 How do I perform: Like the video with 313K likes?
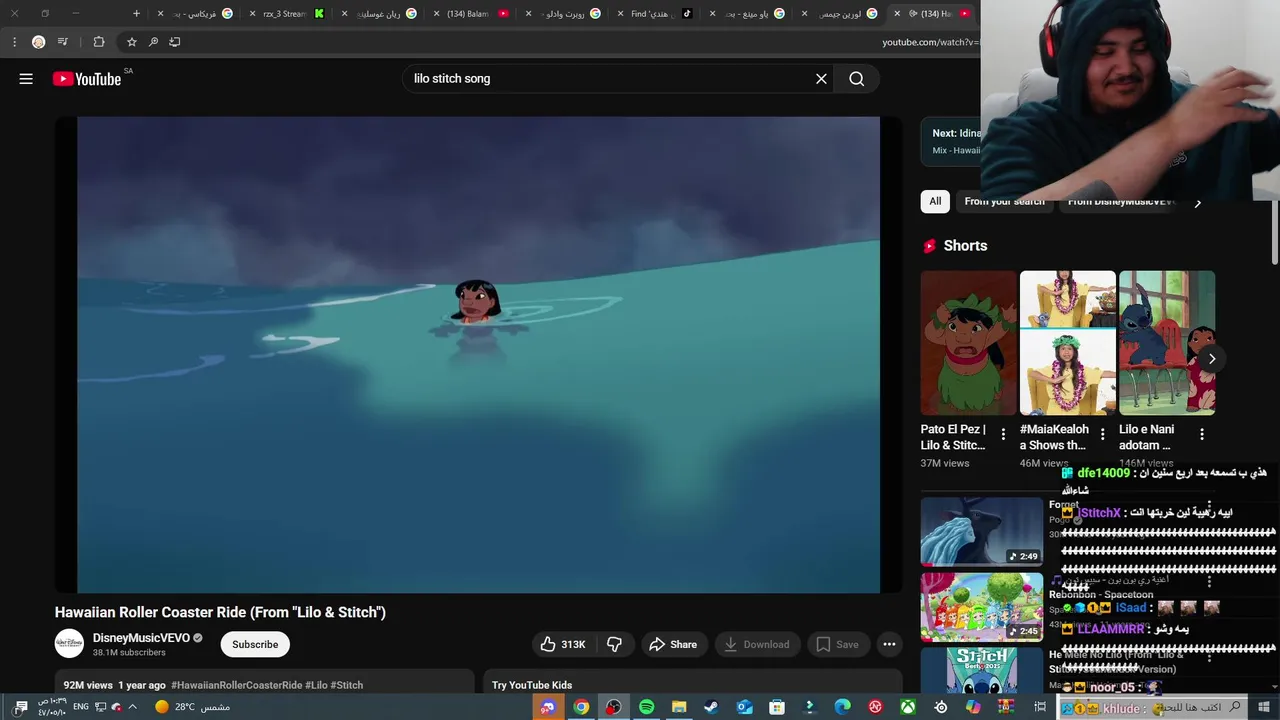coord(563,645)
